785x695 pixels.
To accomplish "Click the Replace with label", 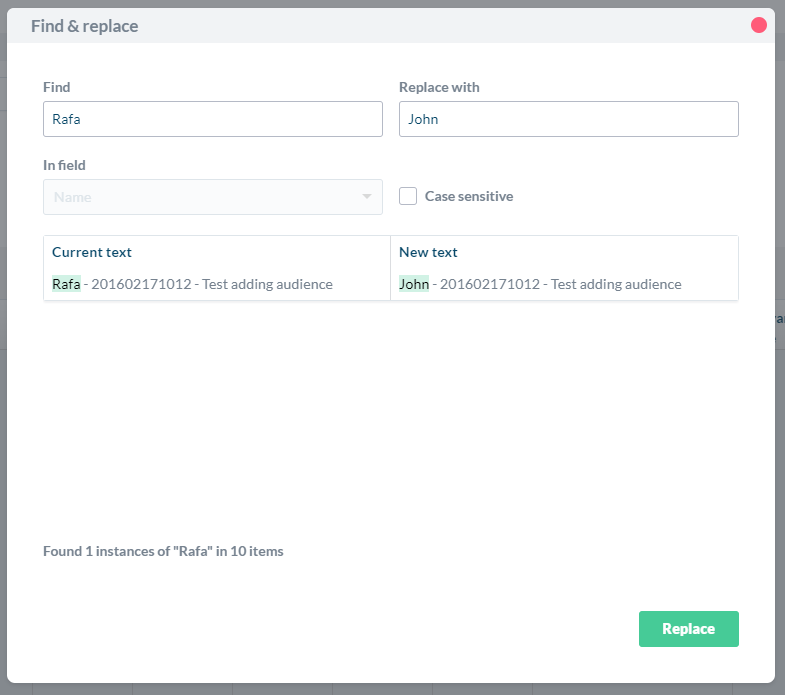I will 439,87.
